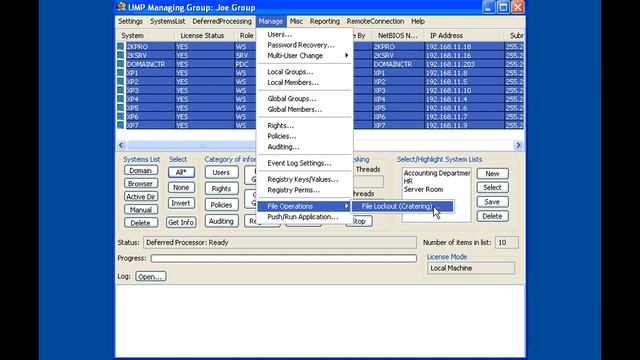
Task: Open the DeferredProcessing menu
Action: tap(222, 21)
